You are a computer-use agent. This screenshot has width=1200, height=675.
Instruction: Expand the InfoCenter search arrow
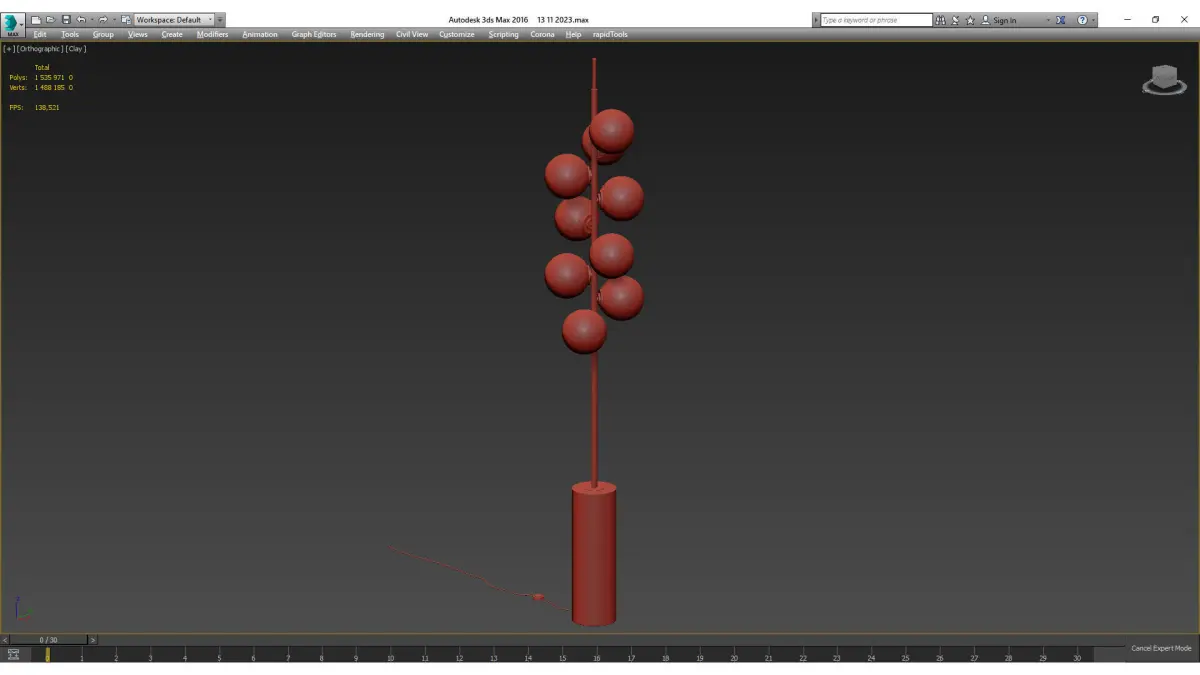pos(816,20)
